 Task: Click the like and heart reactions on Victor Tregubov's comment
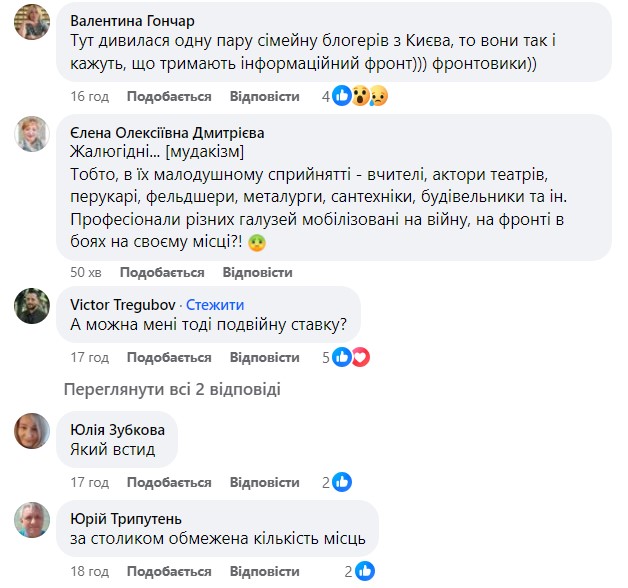point(352,358)
